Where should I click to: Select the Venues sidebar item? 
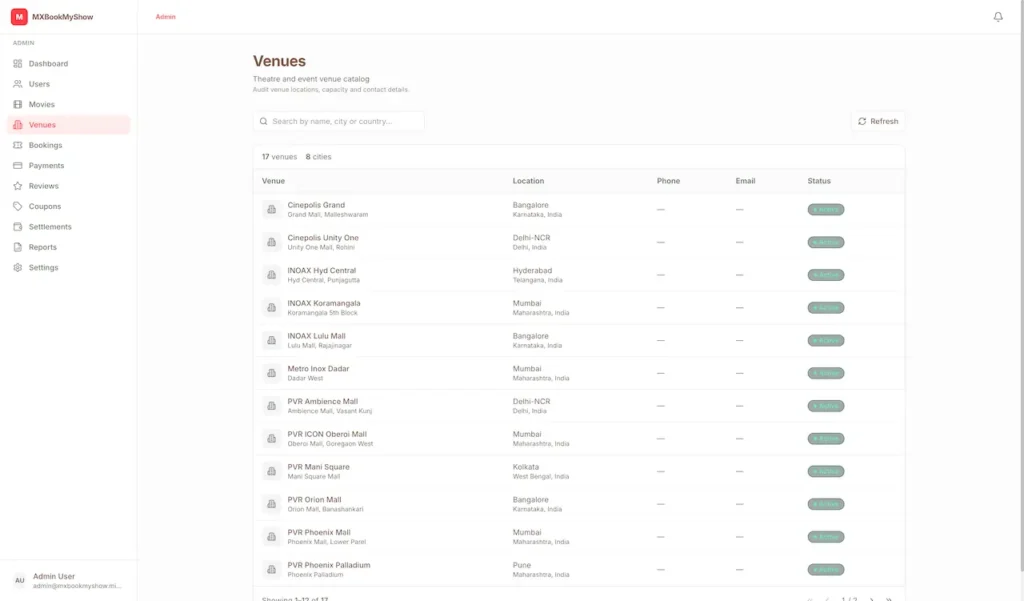tap(68, 125)
